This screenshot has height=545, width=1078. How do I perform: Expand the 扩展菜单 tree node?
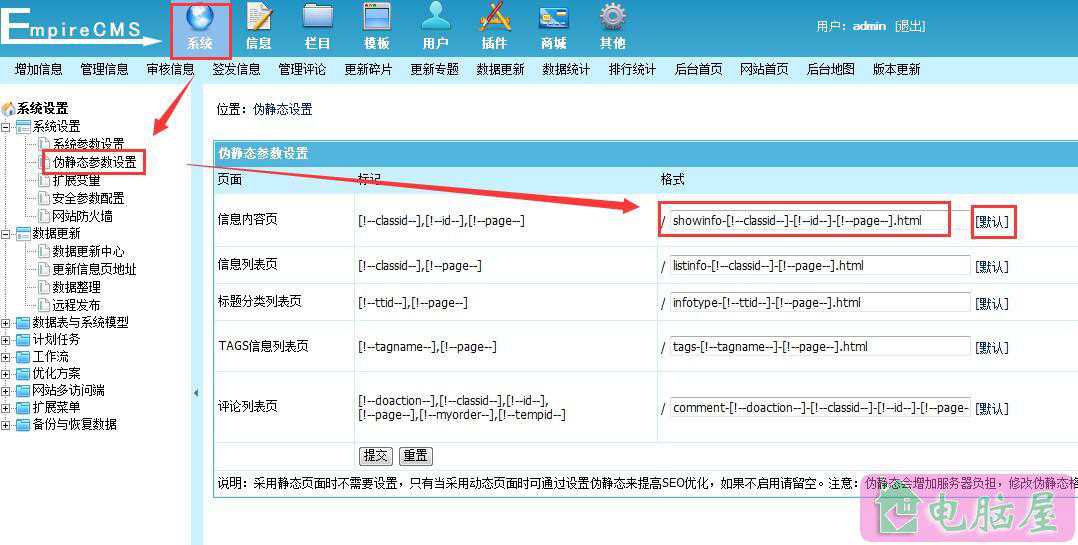click(6, 408)
